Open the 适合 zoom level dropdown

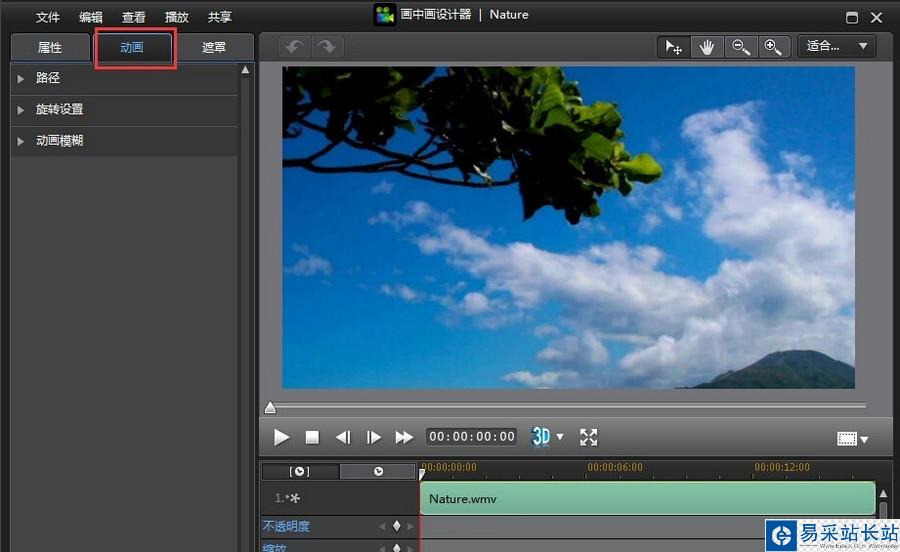click(836, 46)
